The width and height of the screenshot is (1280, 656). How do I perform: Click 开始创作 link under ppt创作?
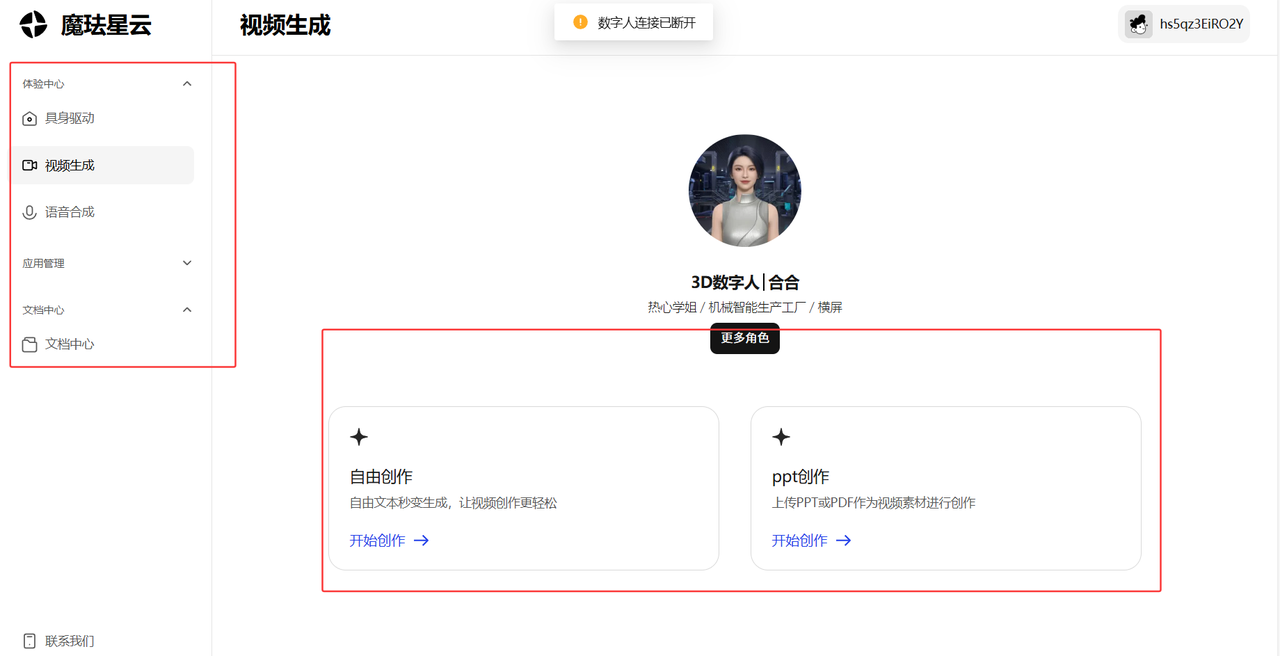[811, 540]
